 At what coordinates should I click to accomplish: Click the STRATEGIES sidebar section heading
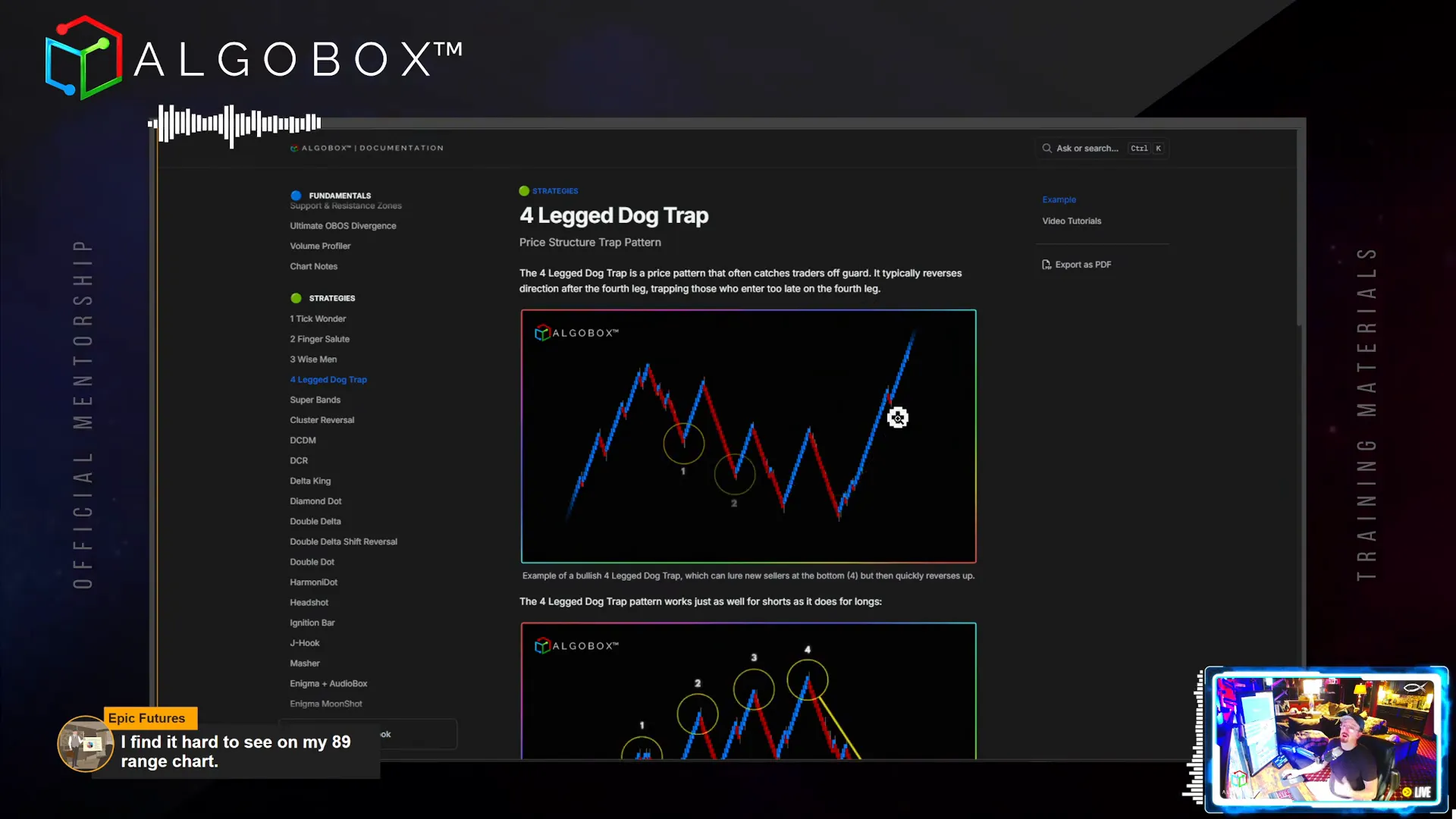[x=331, y=298]
